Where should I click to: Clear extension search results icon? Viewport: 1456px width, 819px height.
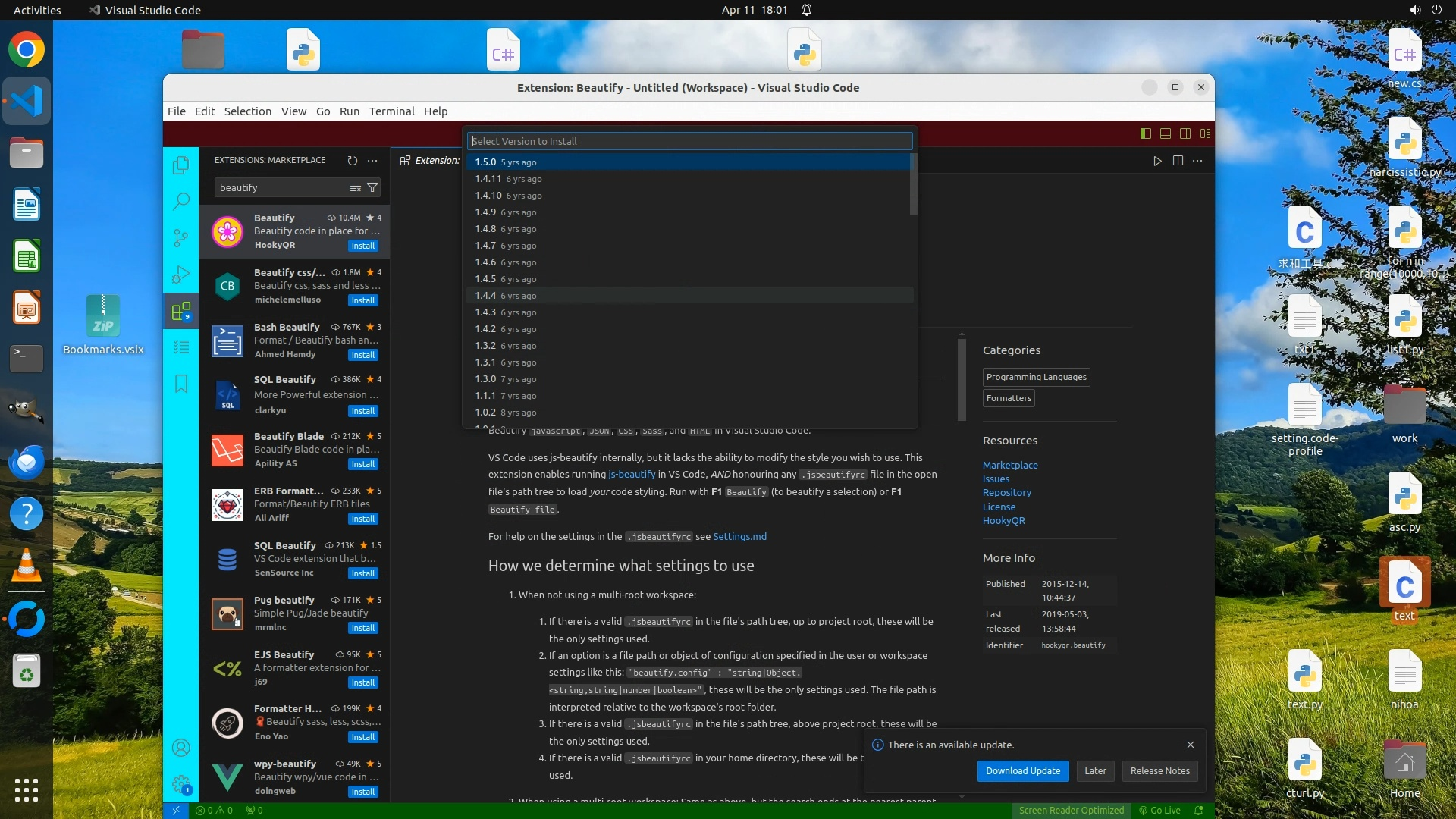pos(355,187)
